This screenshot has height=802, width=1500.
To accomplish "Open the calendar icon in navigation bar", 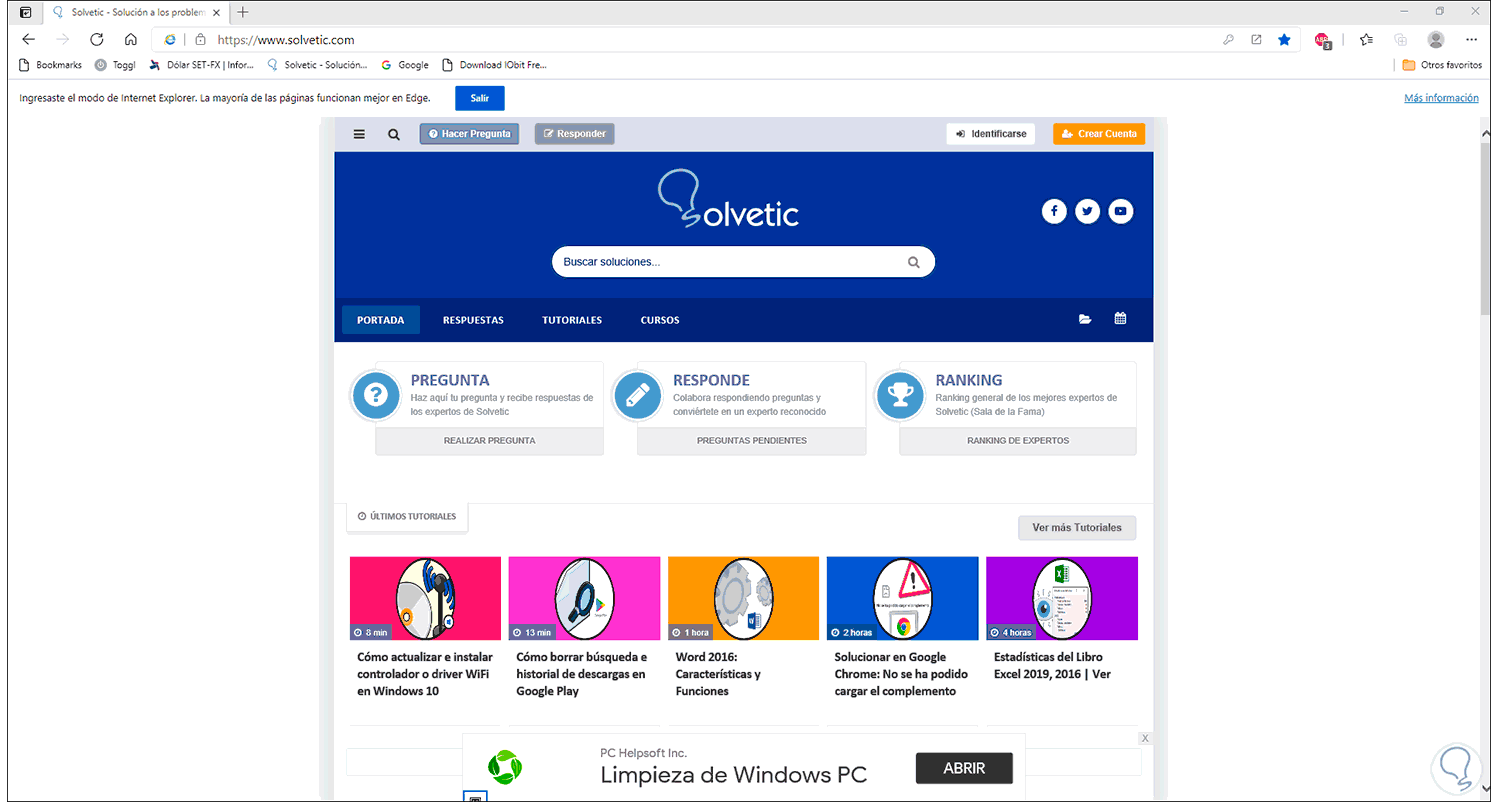I will [x=1120, y=320].
